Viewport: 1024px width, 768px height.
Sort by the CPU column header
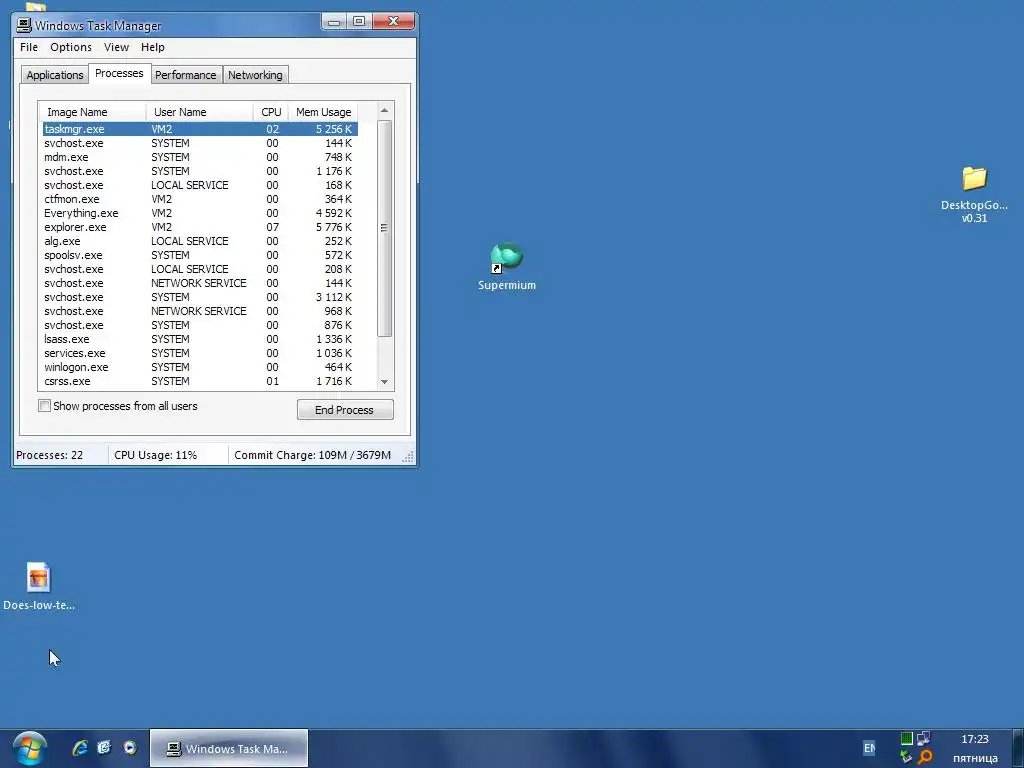[x=271, y=112]
